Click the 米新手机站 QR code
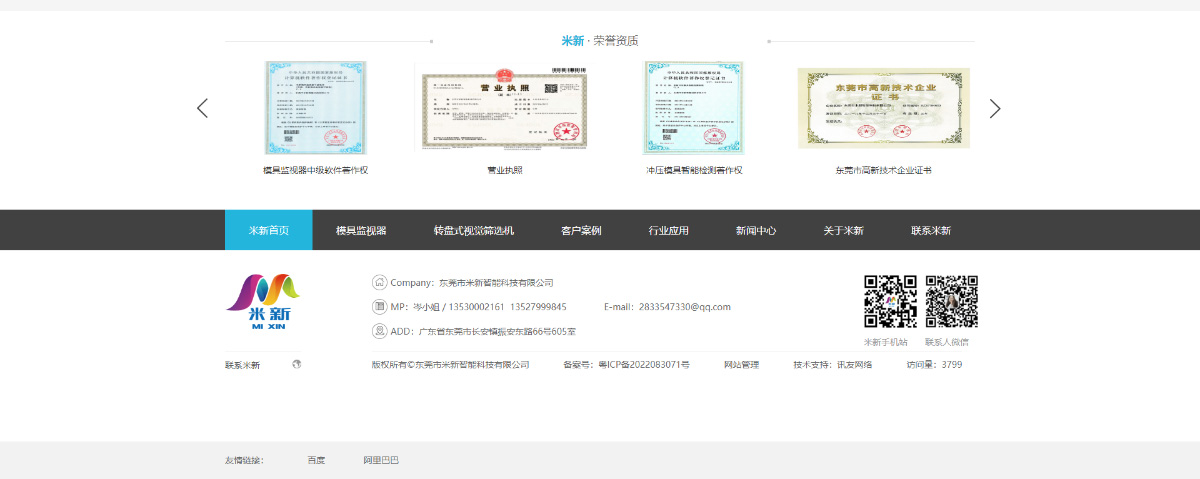 click(890, 302)
